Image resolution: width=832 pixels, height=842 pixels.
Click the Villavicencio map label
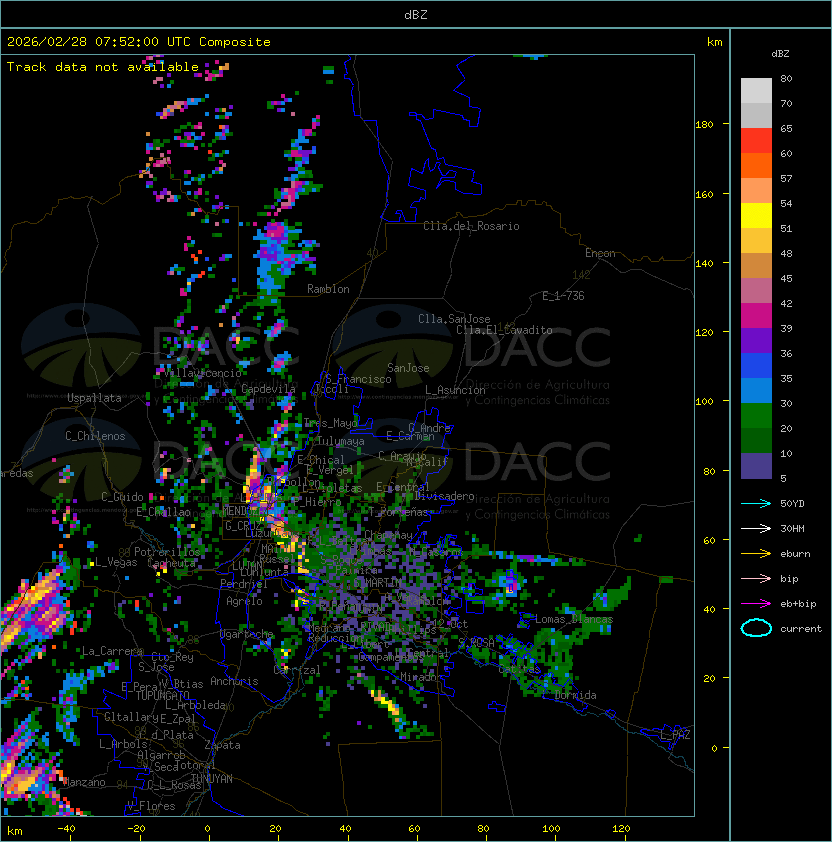(200, 373)
